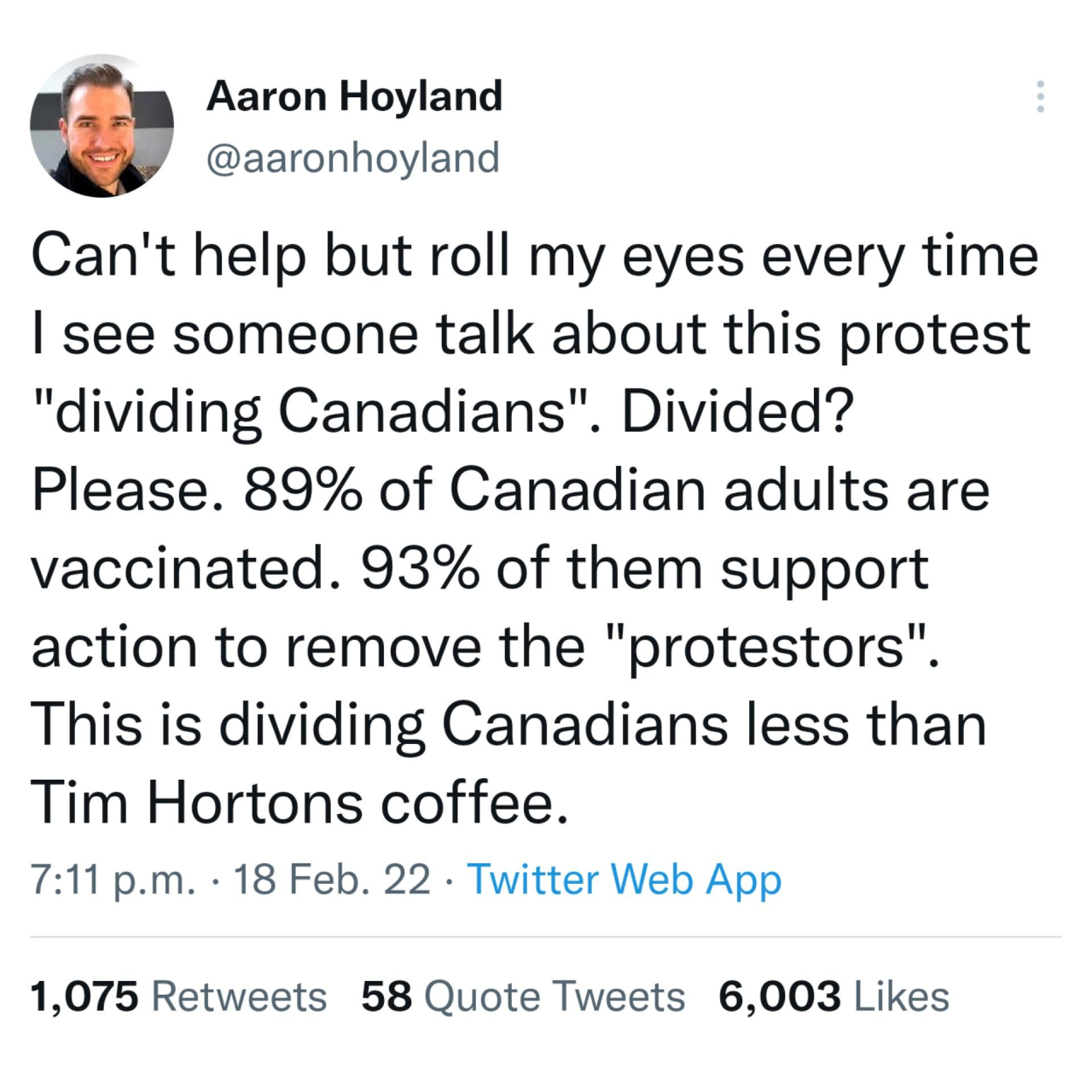Open the Aaron Hoyland display name link
The height and width of the screenshot is (1092, 1092).
click(x=354, y=96)
